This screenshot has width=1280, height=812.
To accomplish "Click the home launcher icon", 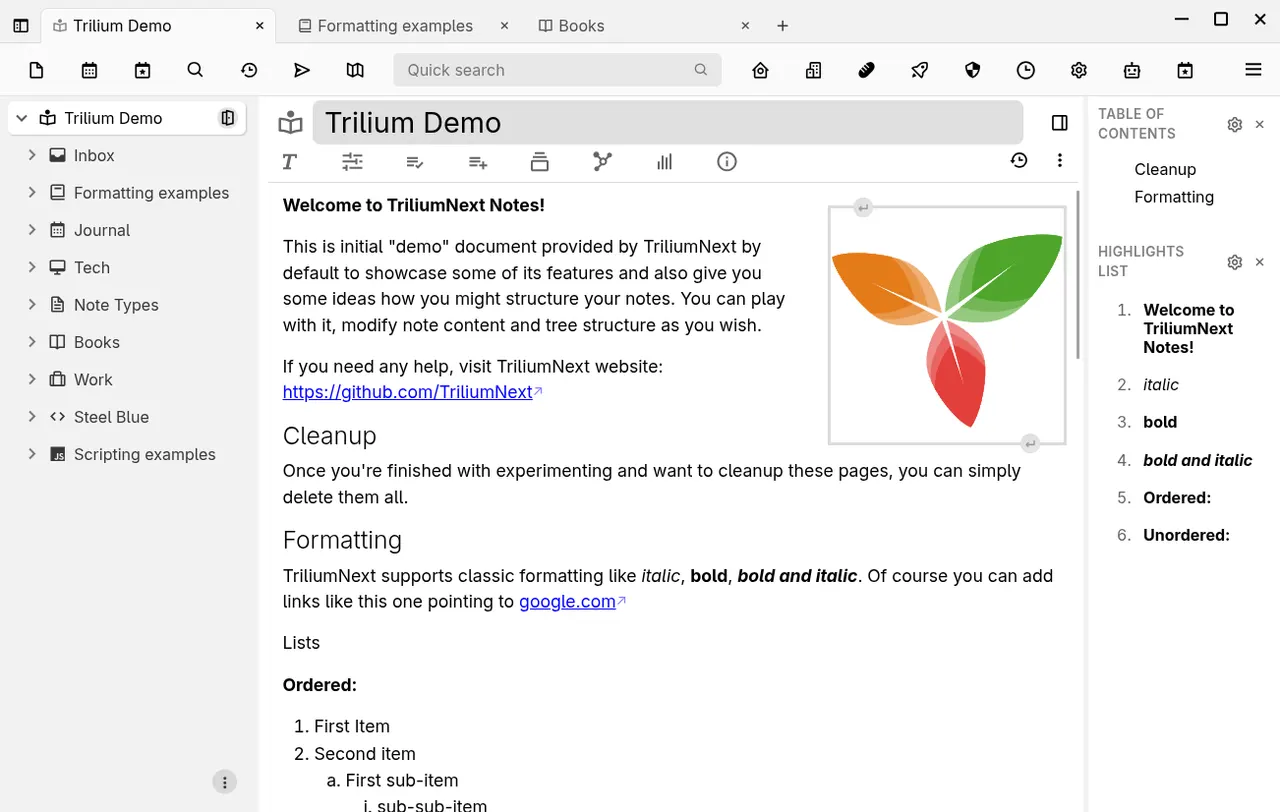I will tap(761, 70).
